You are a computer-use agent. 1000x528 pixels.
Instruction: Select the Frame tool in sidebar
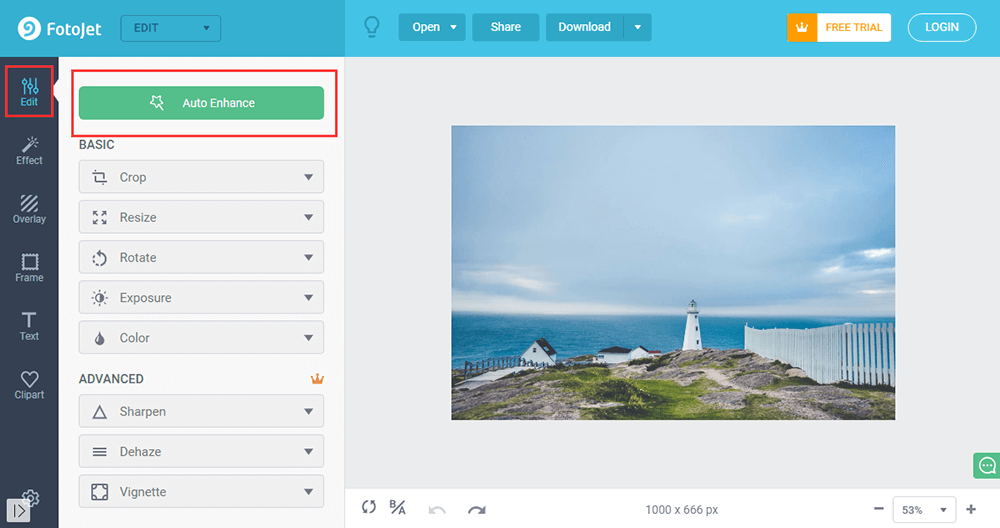pos(29,268)
